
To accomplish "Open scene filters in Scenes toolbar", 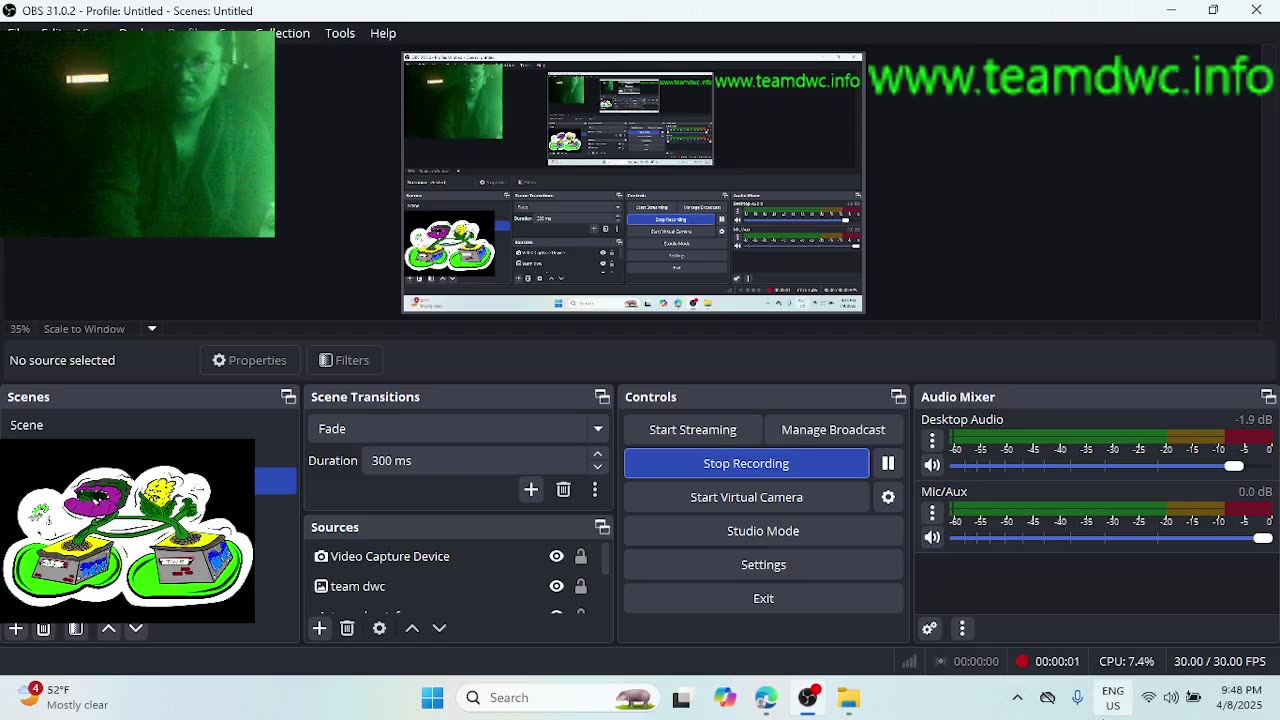I will [x=75, y=629].
